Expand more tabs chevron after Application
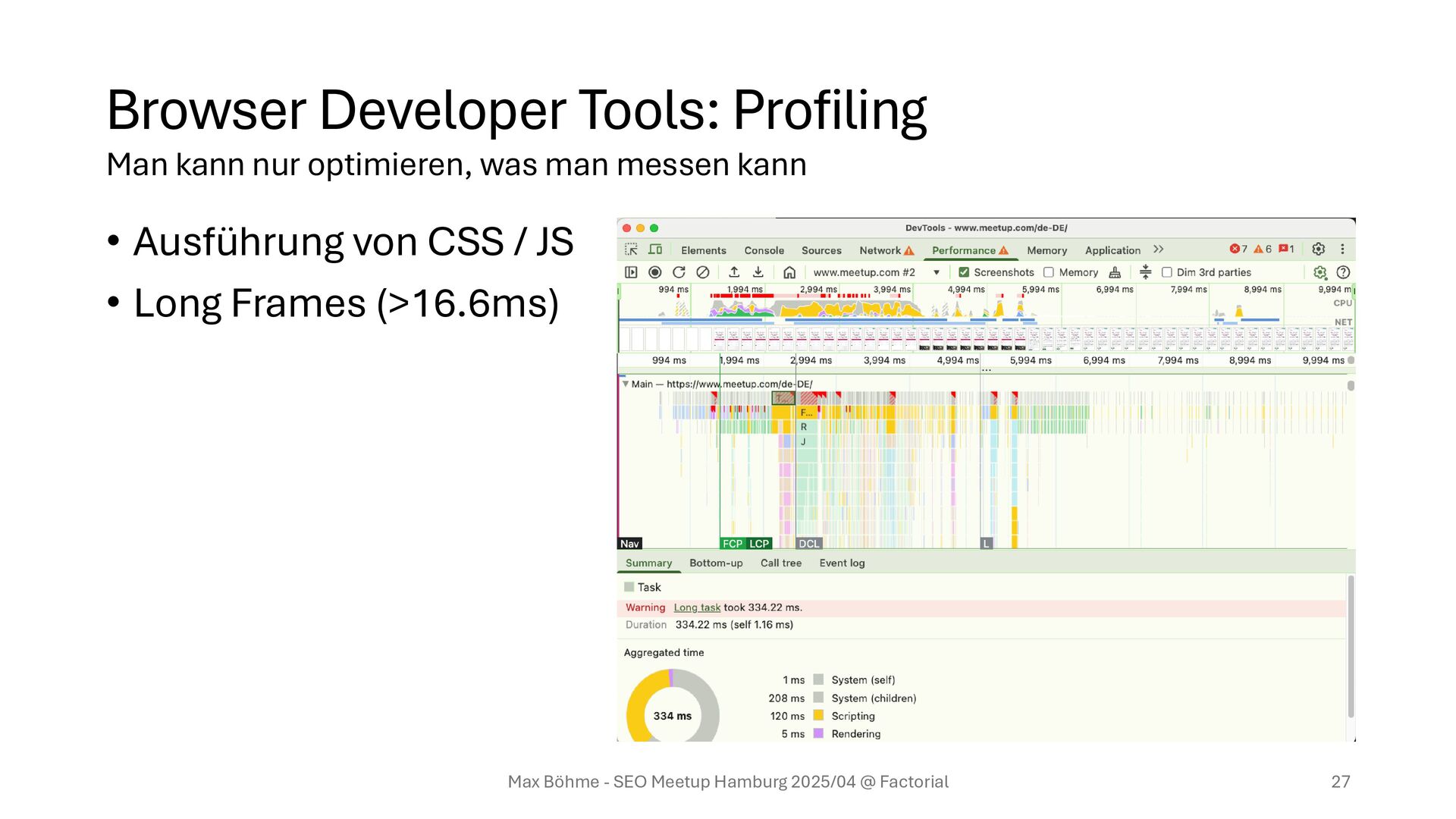1456x819 pixels. 1158,249
